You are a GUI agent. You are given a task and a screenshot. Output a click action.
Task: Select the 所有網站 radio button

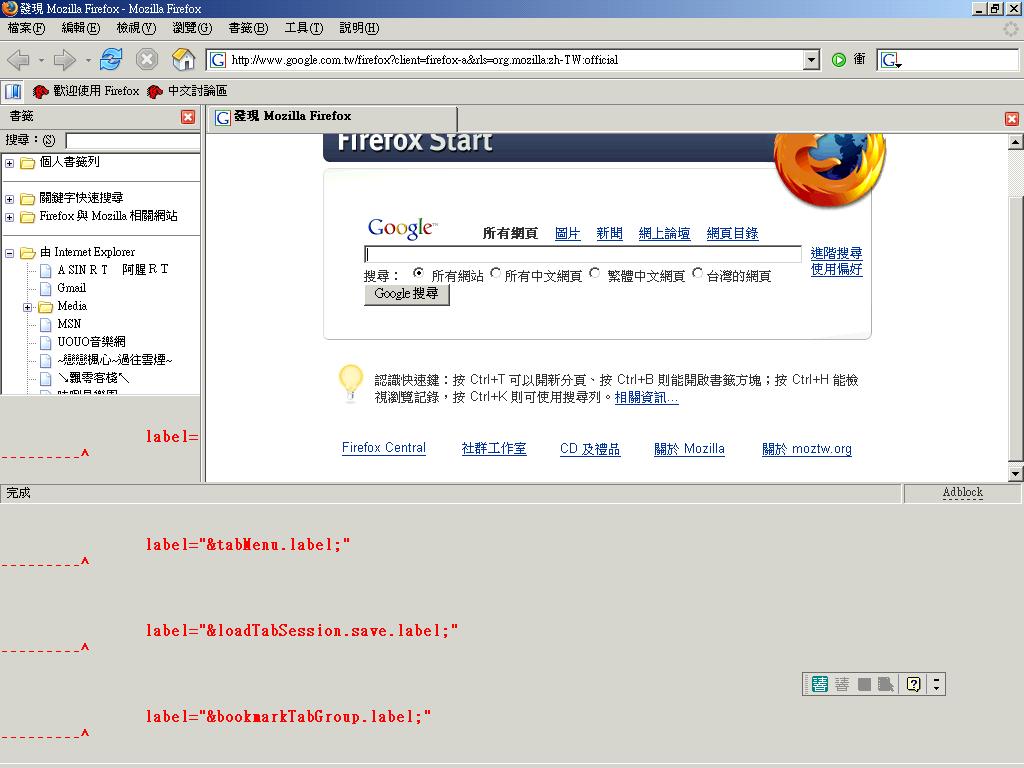(x=419, y=273)
